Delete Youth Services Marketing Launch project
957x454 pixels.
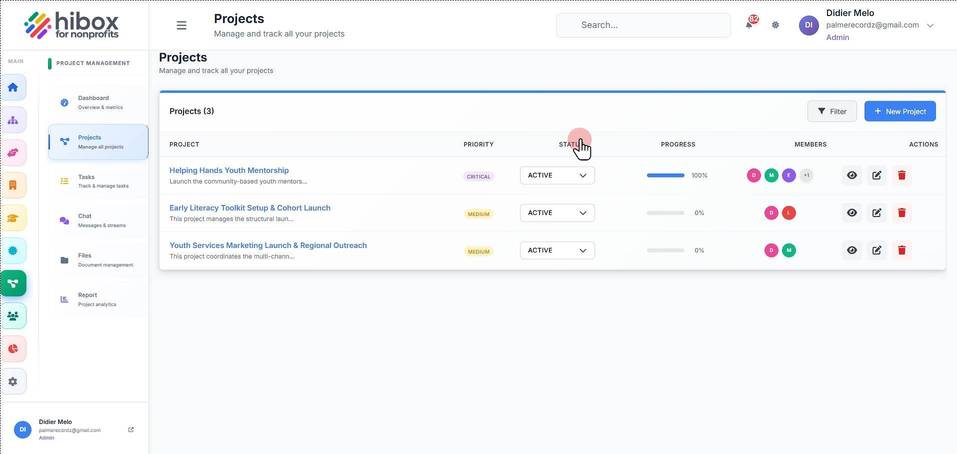(x=901, y=250)
